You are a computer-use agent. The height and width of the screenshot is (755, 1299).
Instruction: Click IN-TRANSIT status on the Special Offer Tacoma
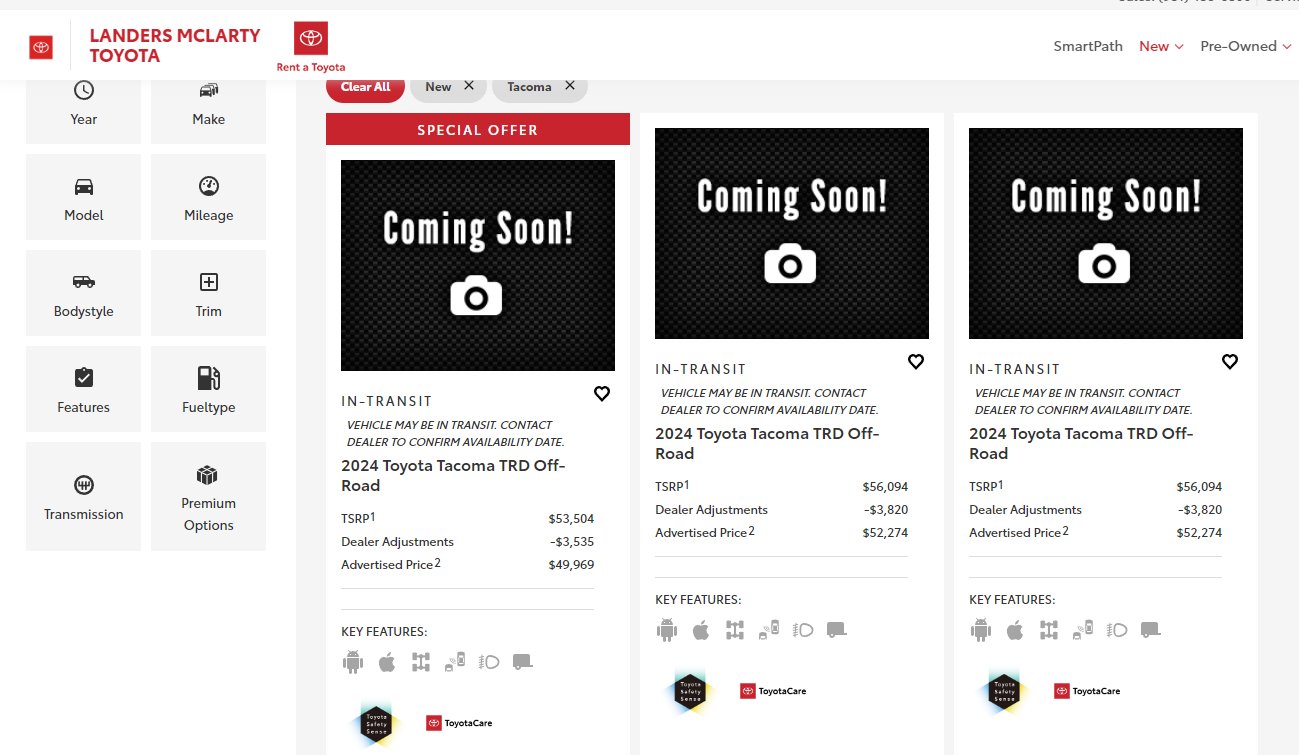387,401
